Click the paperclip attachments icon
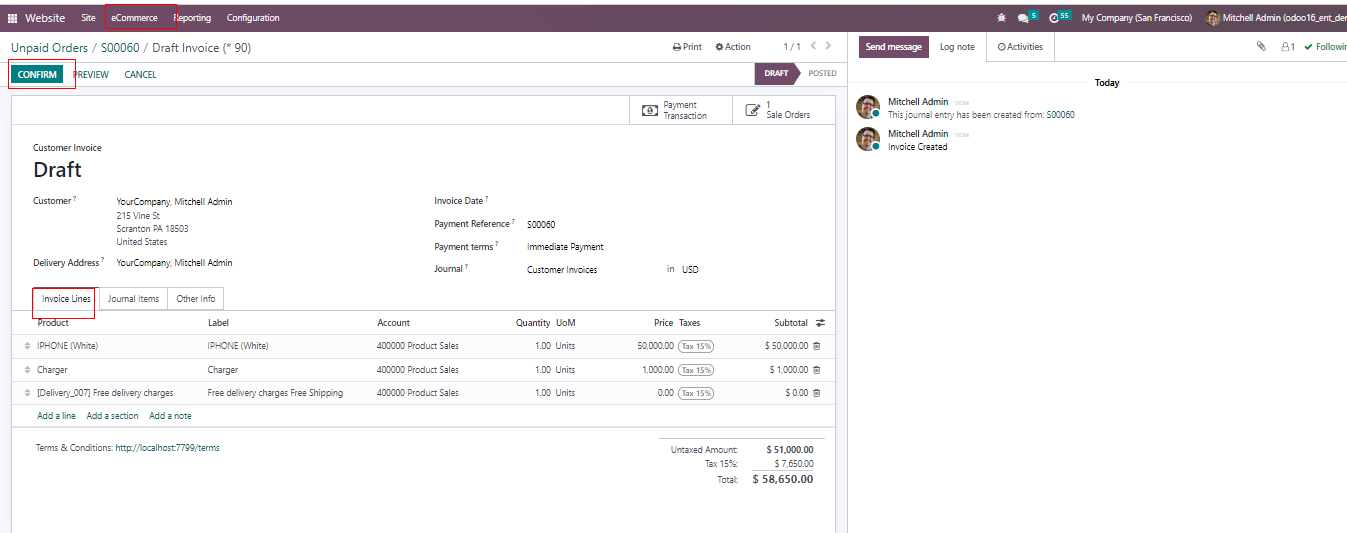This screenshot has height=533, width=1347. (1261, 47)
